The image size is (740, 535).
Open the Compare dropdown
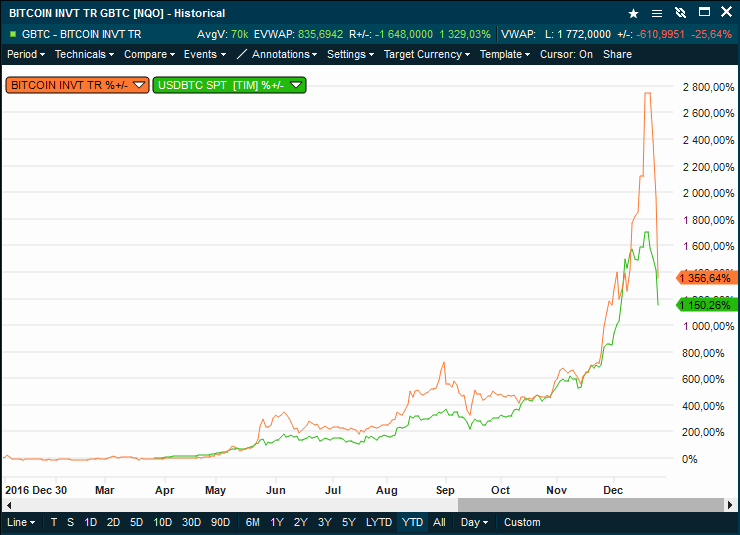coord(150,54)
